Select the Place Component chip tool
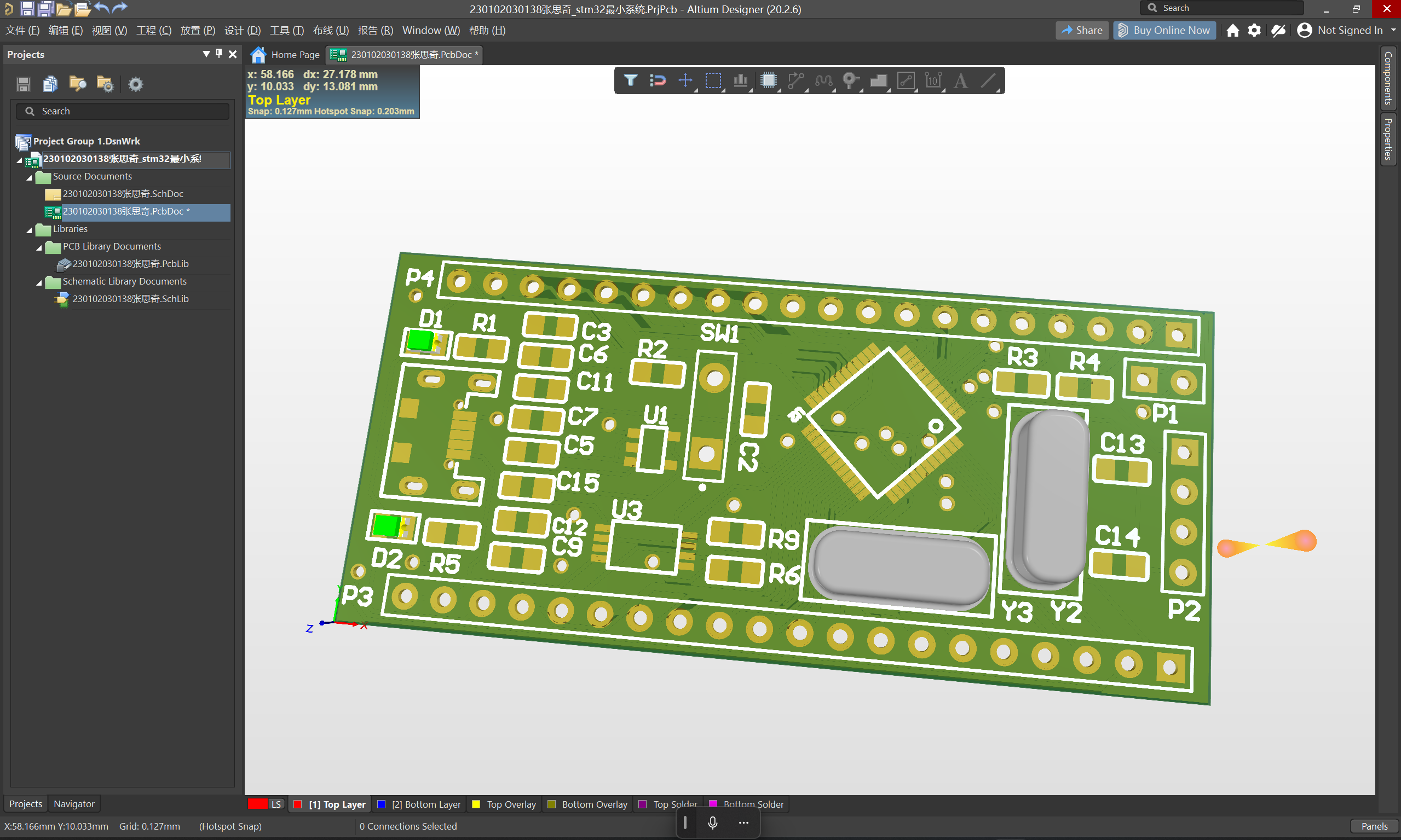Viewport: 1401px width, 840px height. (x=768, y=80)
